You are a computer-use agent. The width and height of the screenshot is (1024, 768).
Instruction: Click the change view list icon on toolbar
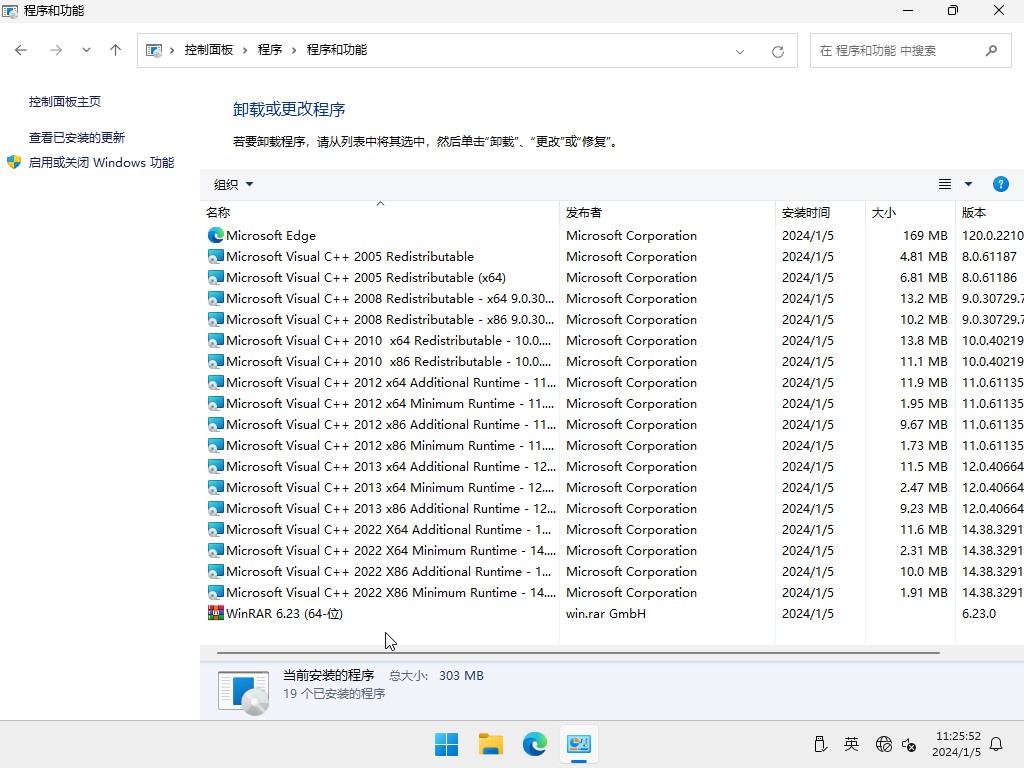[943, 184]
